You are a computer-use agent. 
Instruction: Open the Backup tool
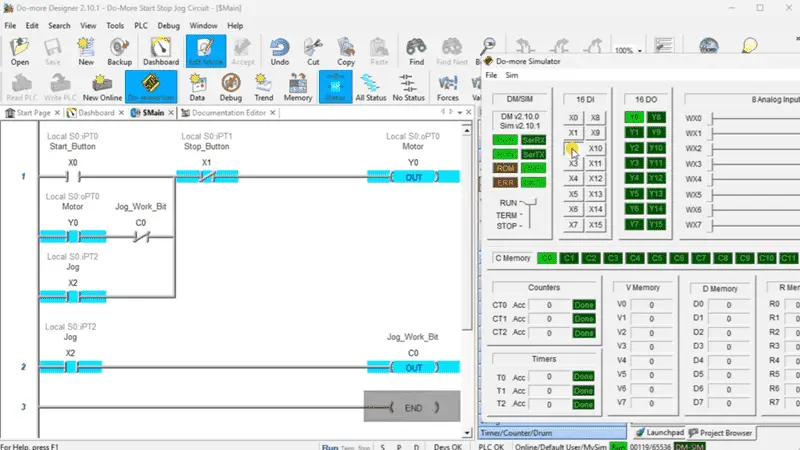[x=119, y=52]
